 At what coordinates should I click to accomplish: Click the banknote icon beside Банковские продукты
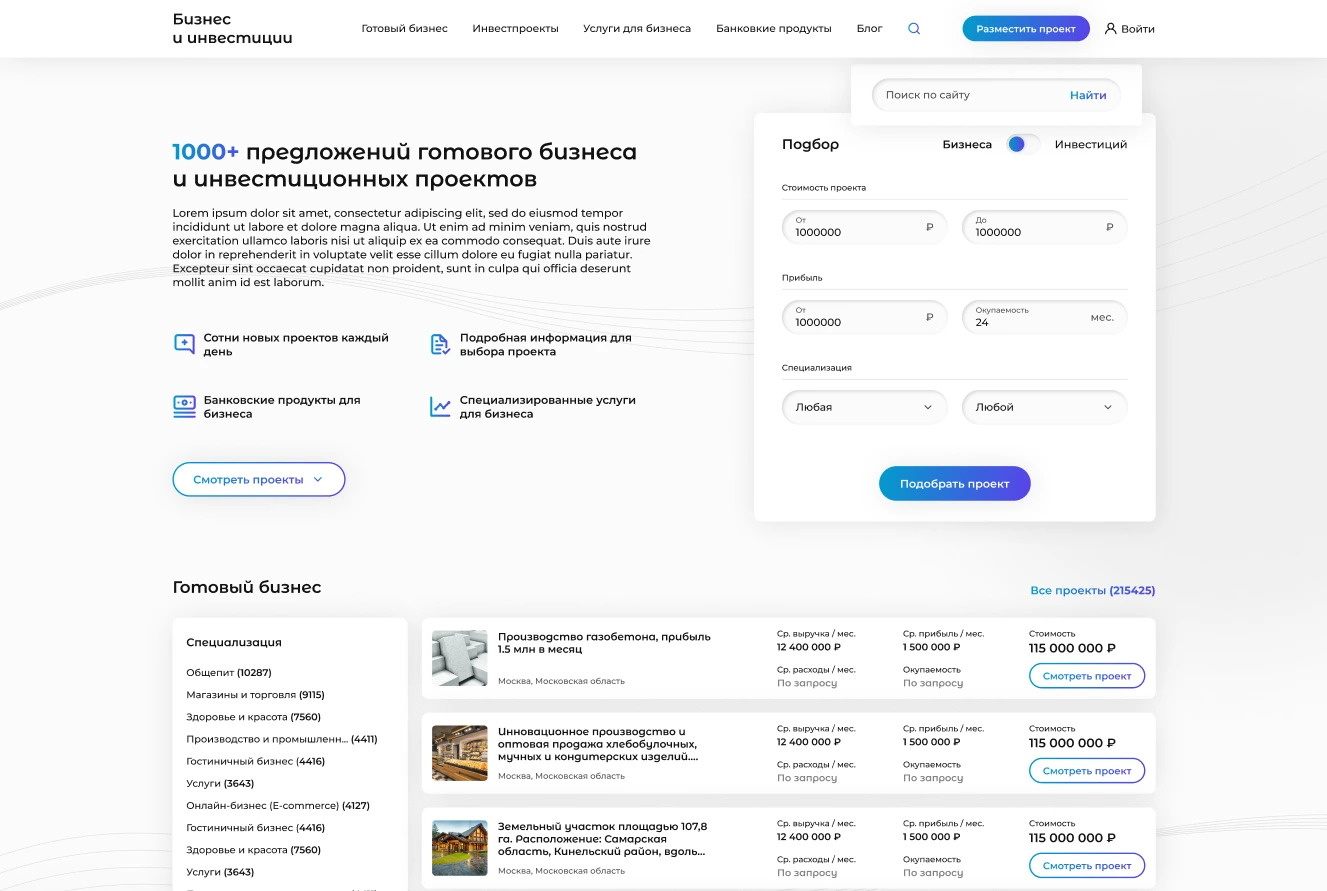pyautogui.click(x=184, y=406)
